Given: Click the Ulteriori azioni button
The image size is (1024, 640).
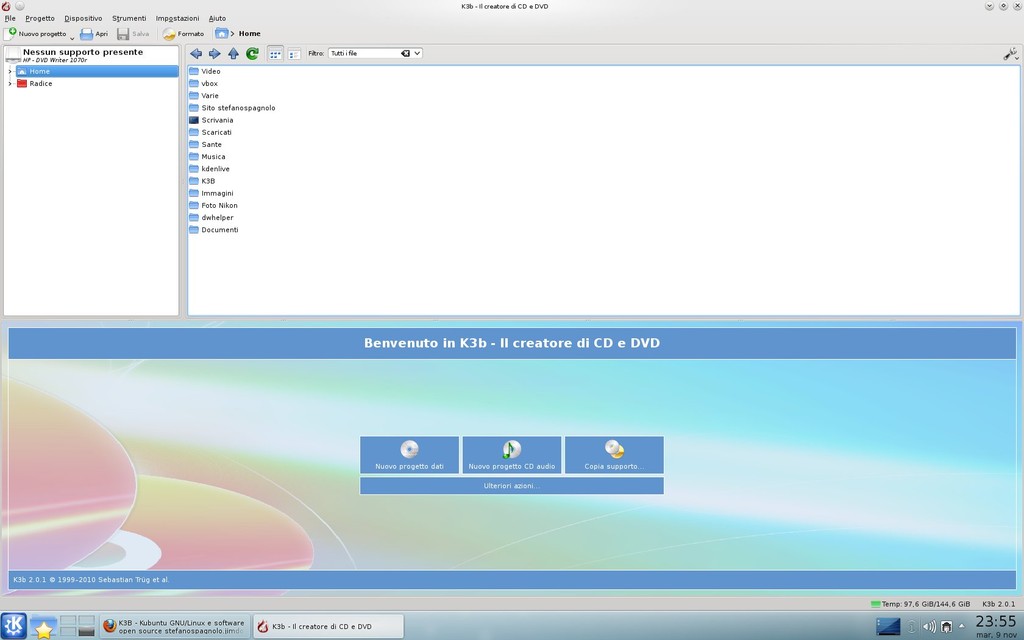Looking at the screenshot, I should tap(511, 485).
